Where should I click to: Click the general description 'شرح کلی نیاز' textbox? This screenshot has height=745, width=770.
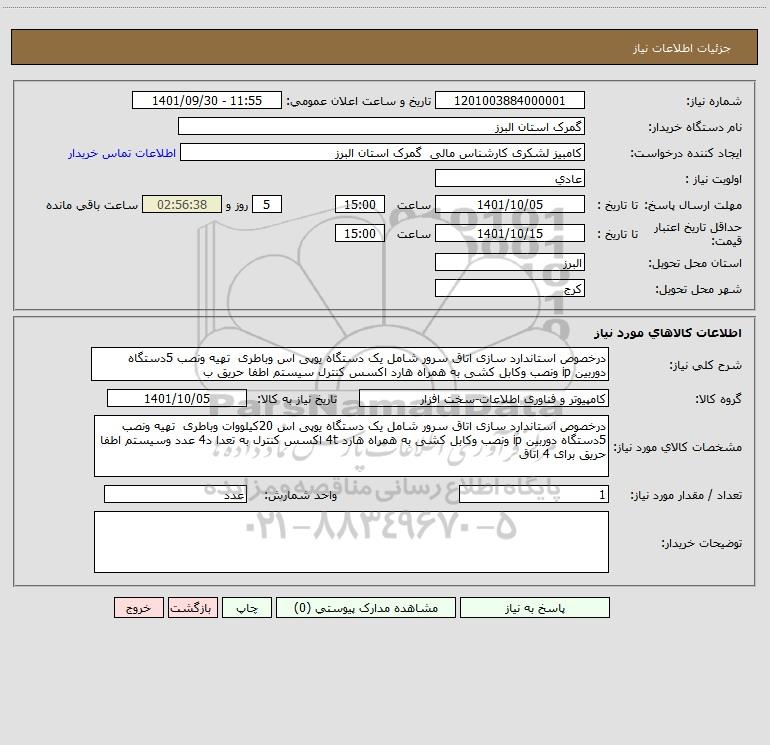pyautogui.click(x=350, y=364)
